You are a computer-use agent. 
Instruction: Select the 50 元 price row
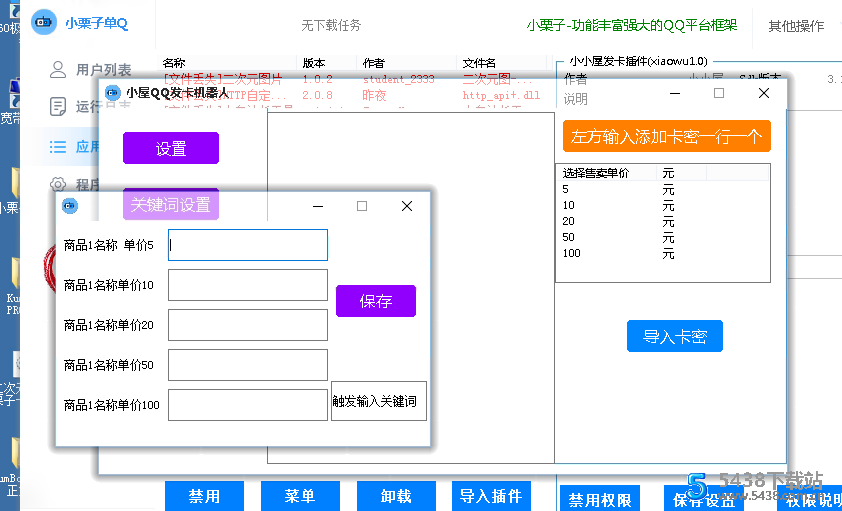tap(663, 237)
